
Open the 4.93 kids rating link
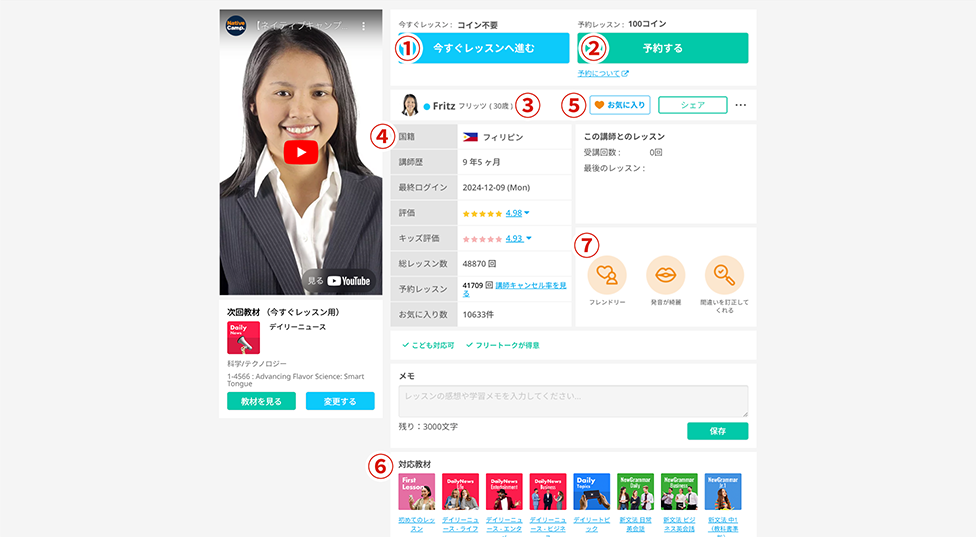[x=514, y=238]
